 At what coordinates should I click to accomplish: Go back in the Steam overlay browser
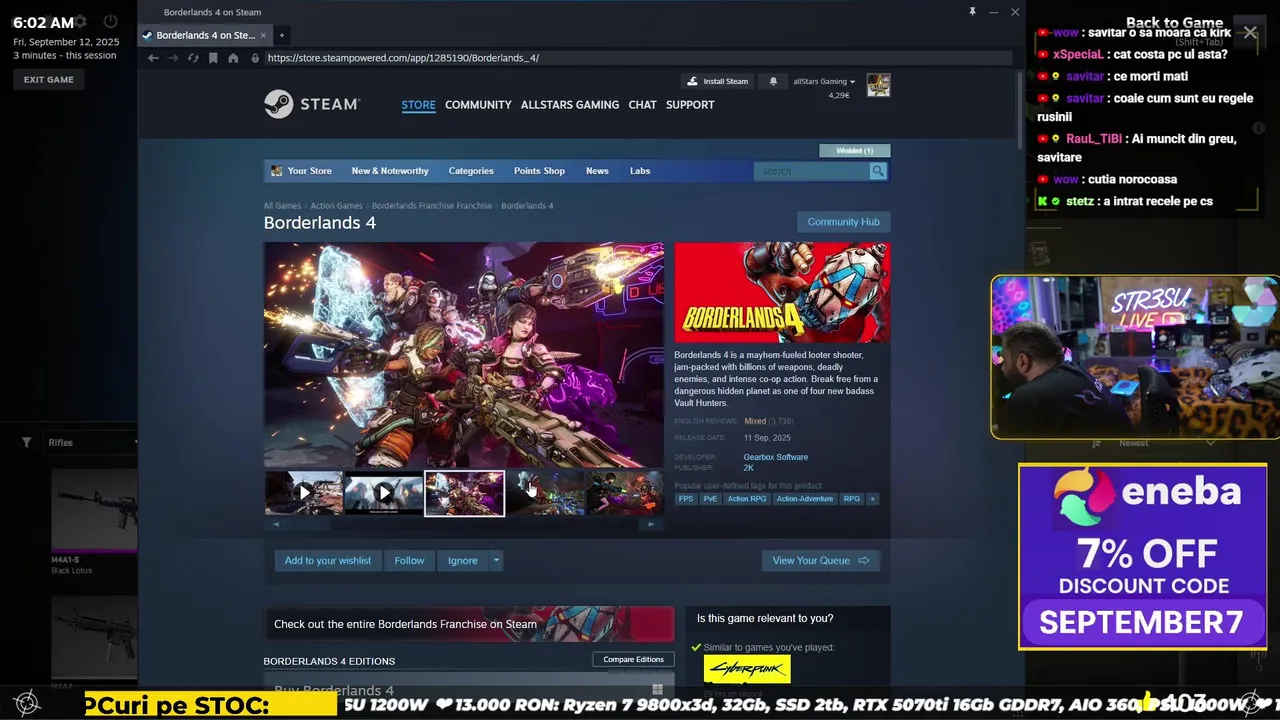pos(153,58)
